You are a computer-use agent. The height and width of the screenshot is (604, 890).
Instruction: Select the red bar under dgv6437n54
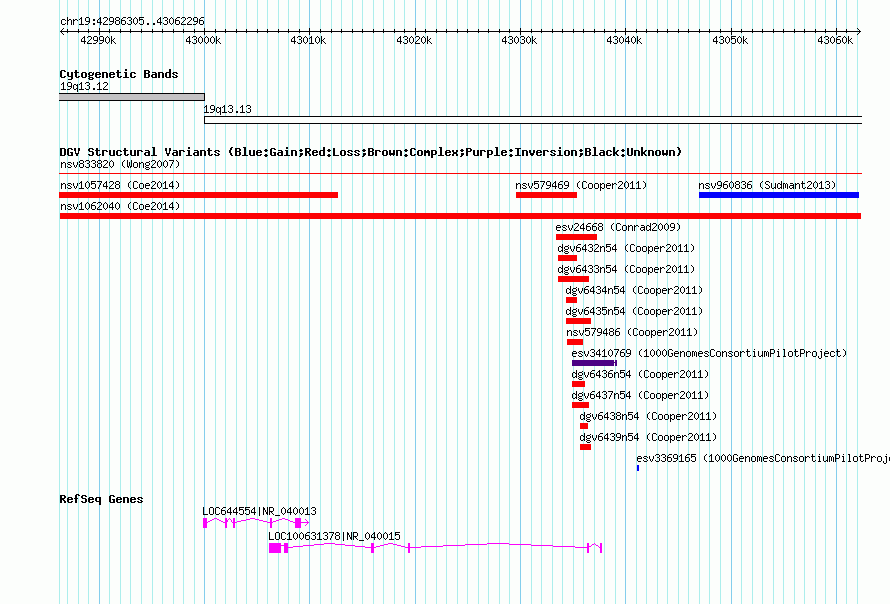(x=580, y=405)
